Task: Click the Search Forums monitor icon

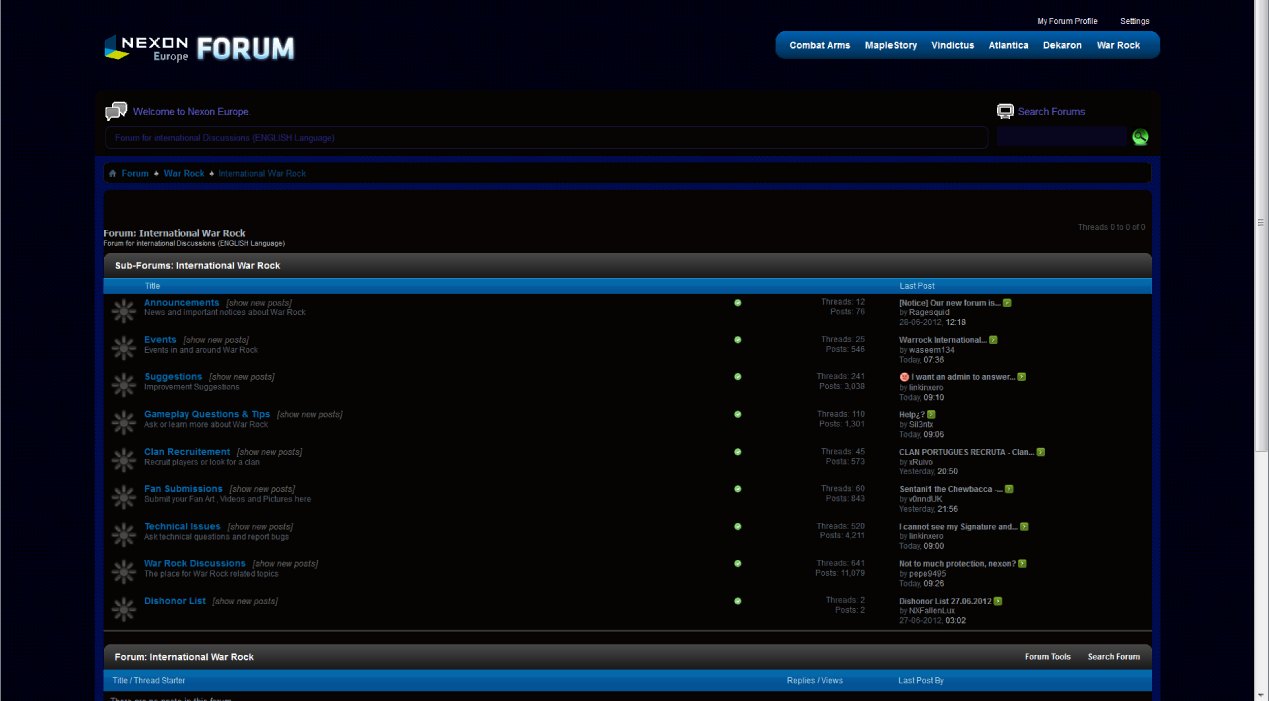Action: (1005, 111)
